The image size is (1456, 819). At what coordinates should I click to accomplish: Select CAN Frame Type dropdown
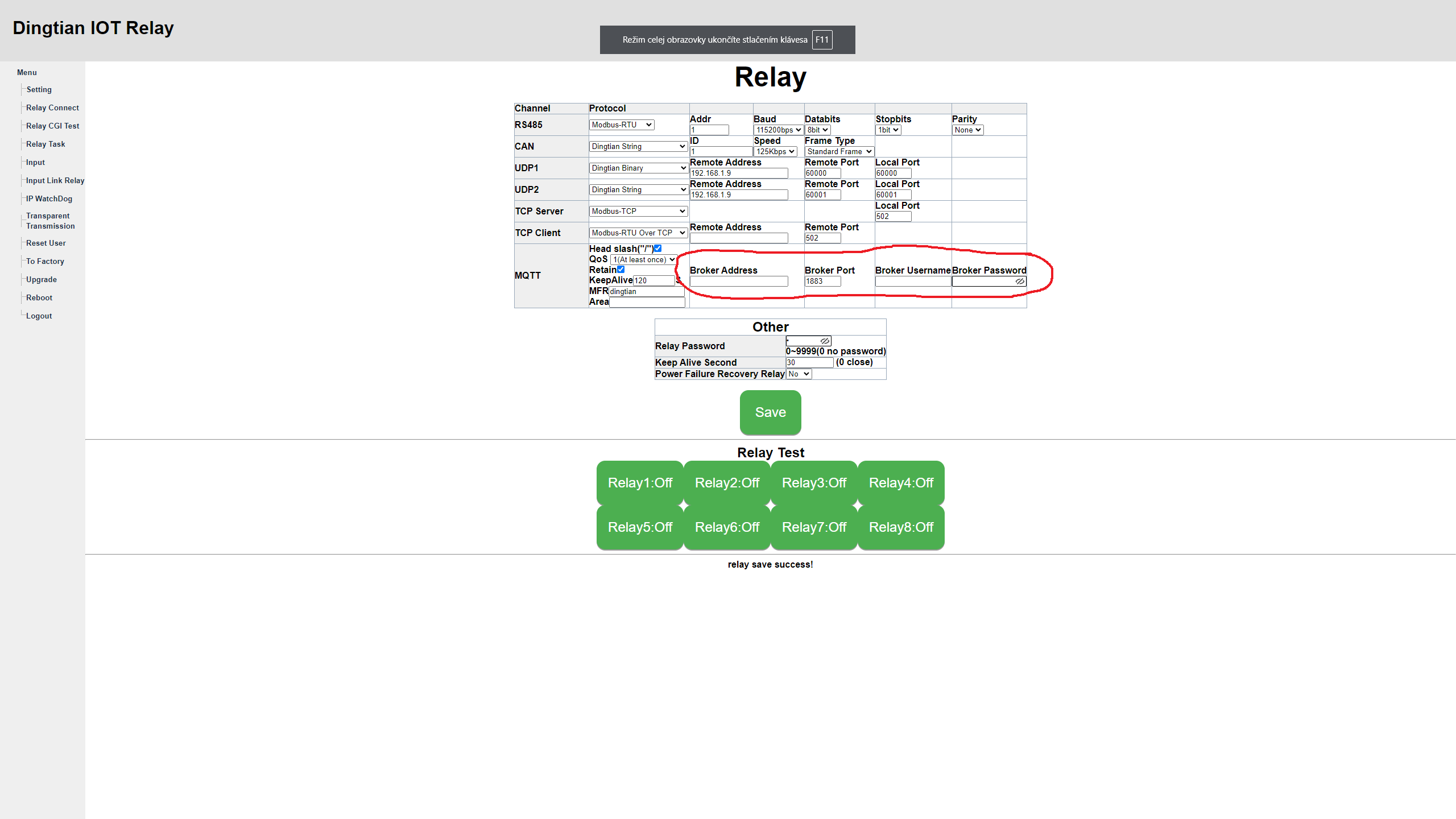pos(839,151)
